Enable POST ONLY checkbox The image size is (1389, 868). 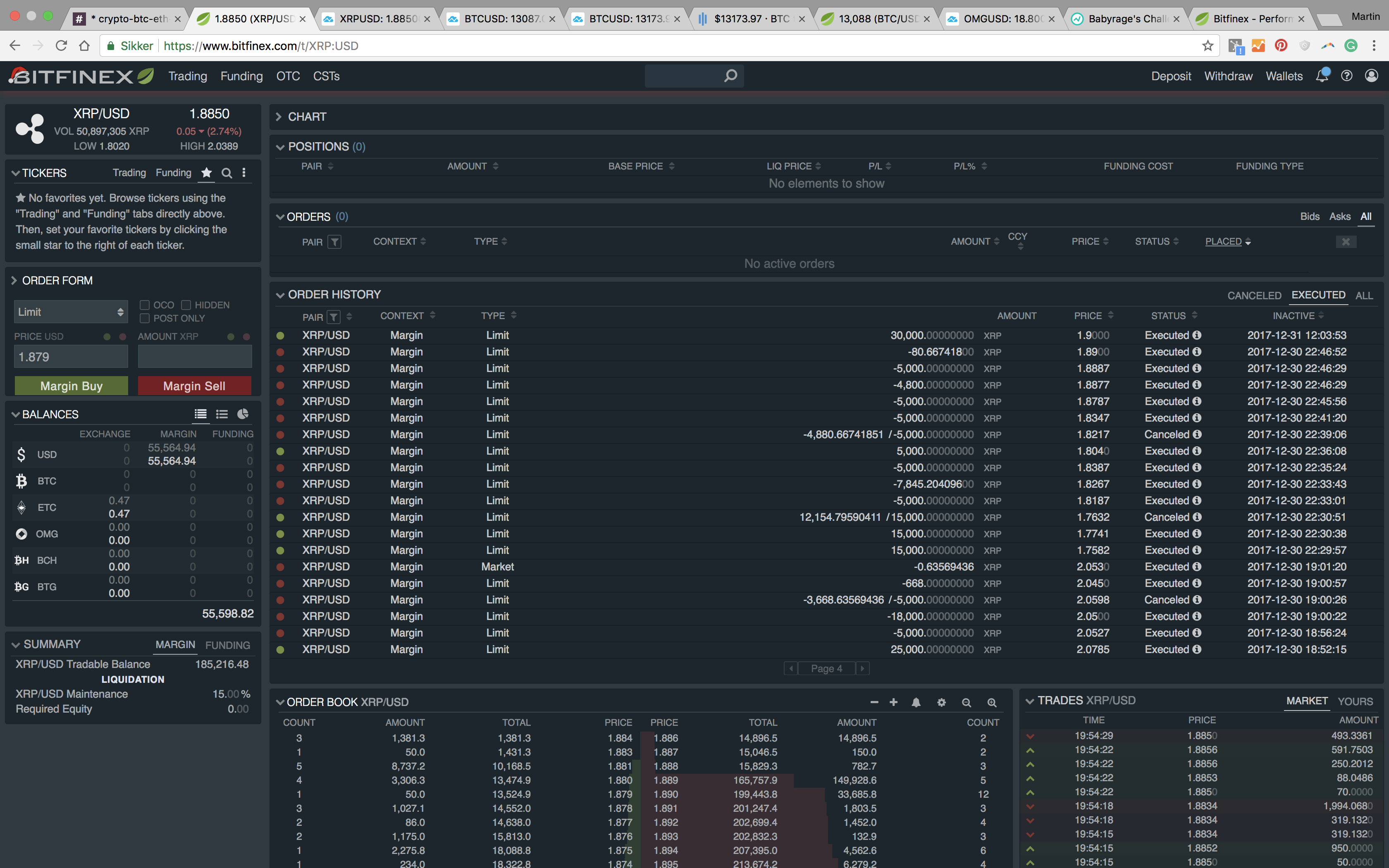tap(145, 318)
